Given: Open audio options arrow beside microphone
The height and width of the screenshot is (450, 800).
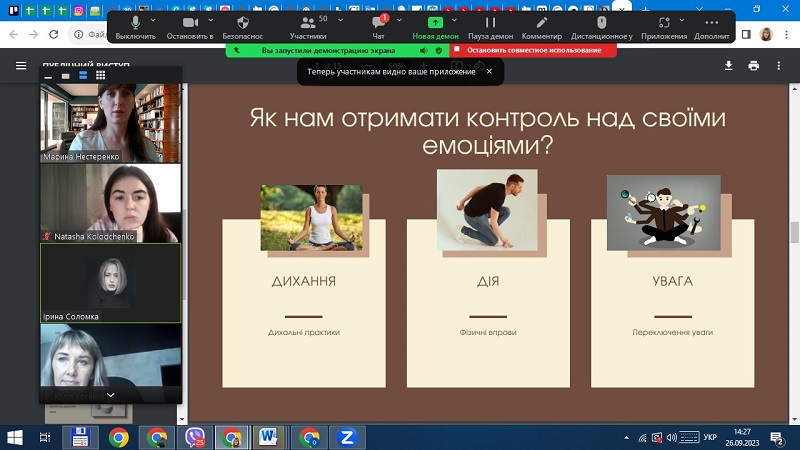Looking at the screenshot, I should pos(153,20).
